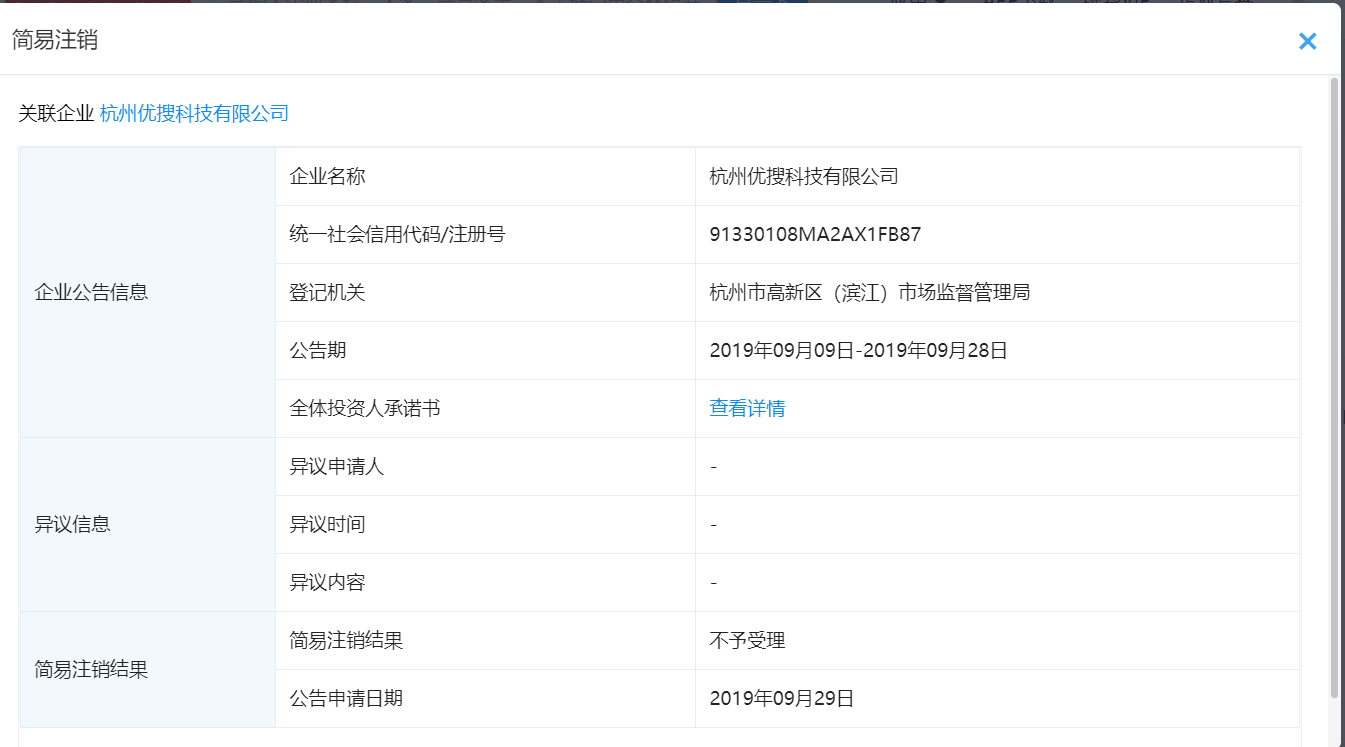Click the 异议信息 section header cell
Image resolution: width=1345 pixels, height=747 pixels.
tap(148, 524)
